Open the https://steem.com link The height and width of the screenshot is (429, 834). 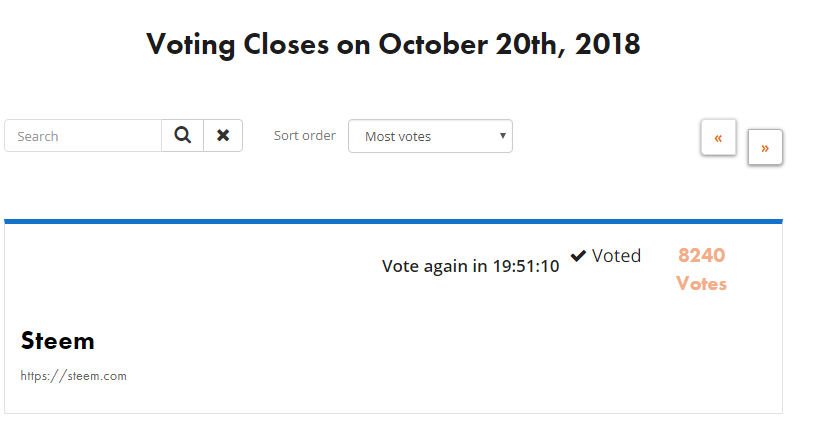click(73, 376)
